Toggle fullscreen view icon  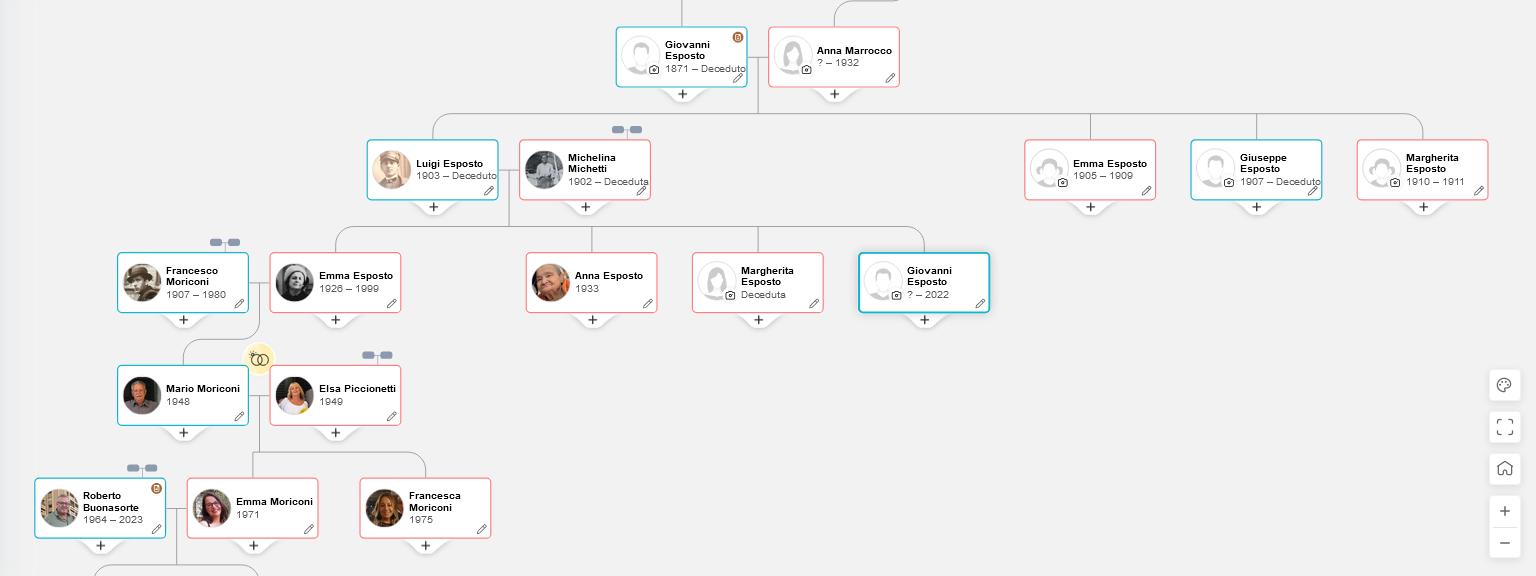click(1503, 428)
